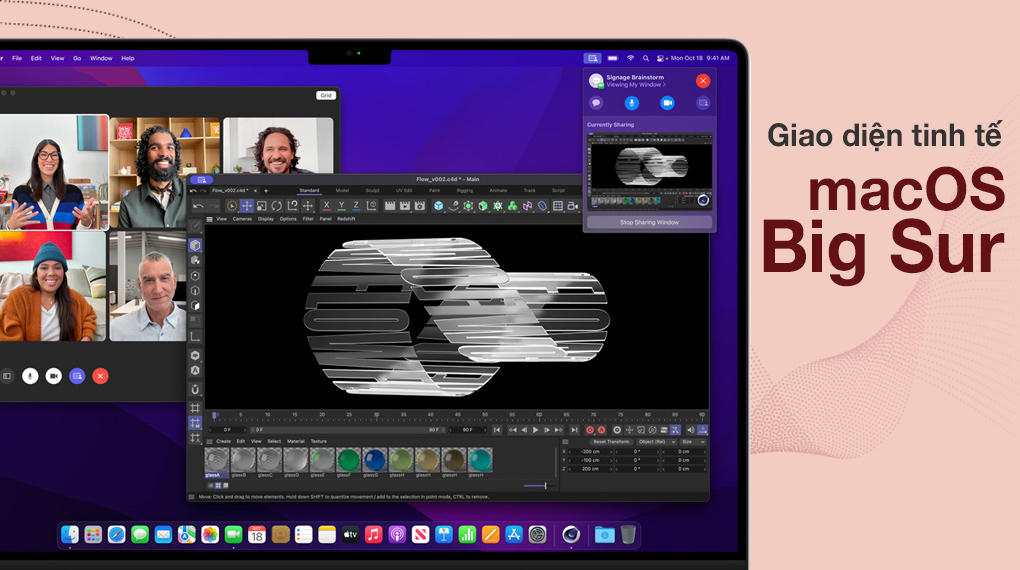Open Keynote from the Dock

(x=444, y=535)
